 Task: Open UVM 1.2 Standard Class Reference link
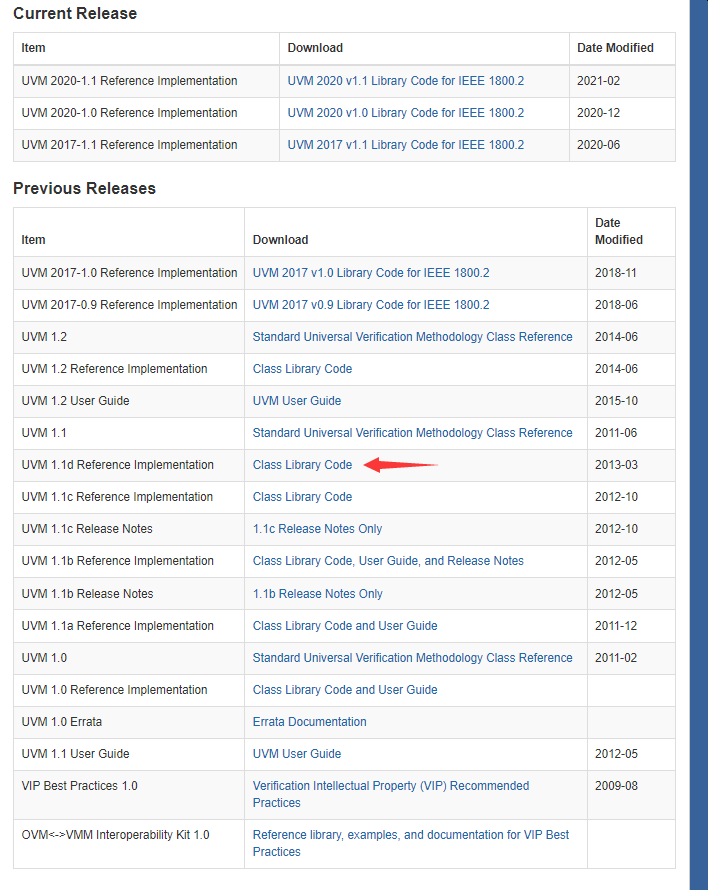click(412, 337)
